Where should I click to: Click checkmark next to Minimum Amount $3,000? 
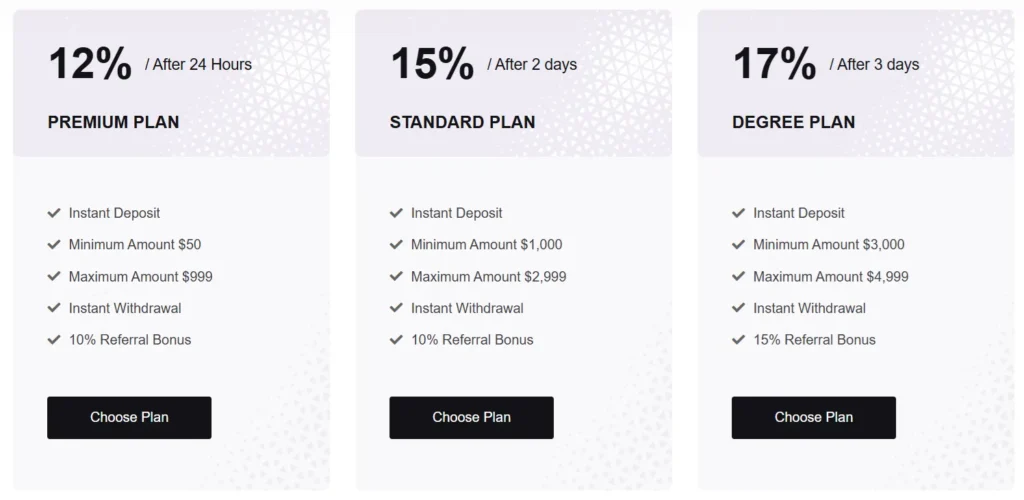coord(738,244)
